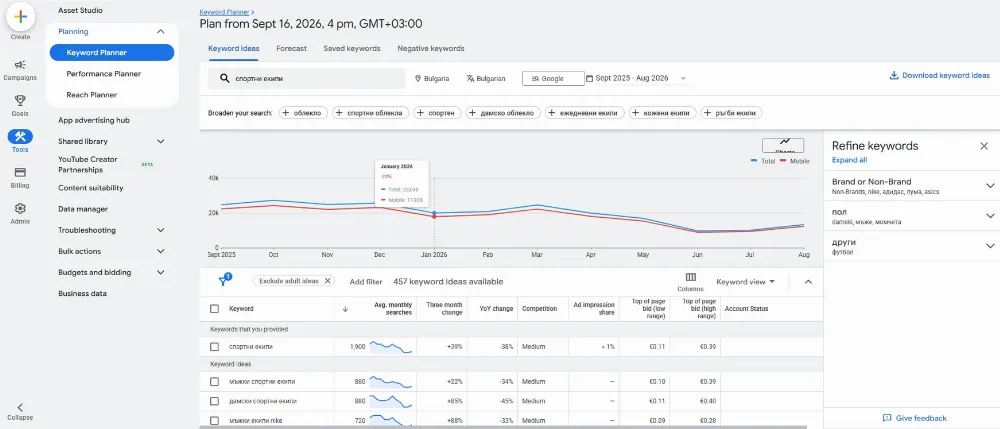Click Download keyword ideas icon
The width and height of the screenshot is (1000, 429).
(893, 75)
